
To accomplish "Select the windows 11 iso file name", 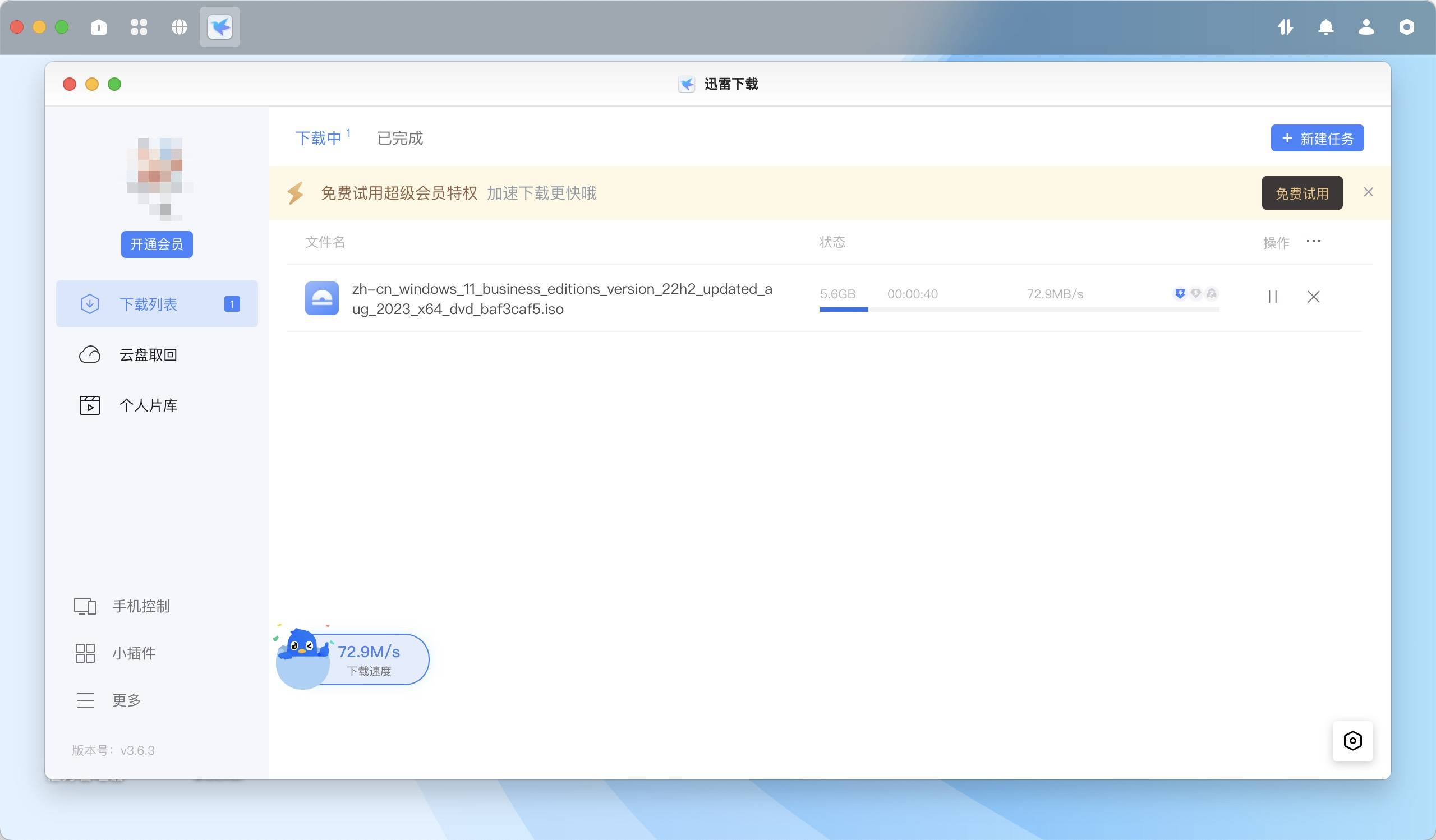I will pos(562,298).
